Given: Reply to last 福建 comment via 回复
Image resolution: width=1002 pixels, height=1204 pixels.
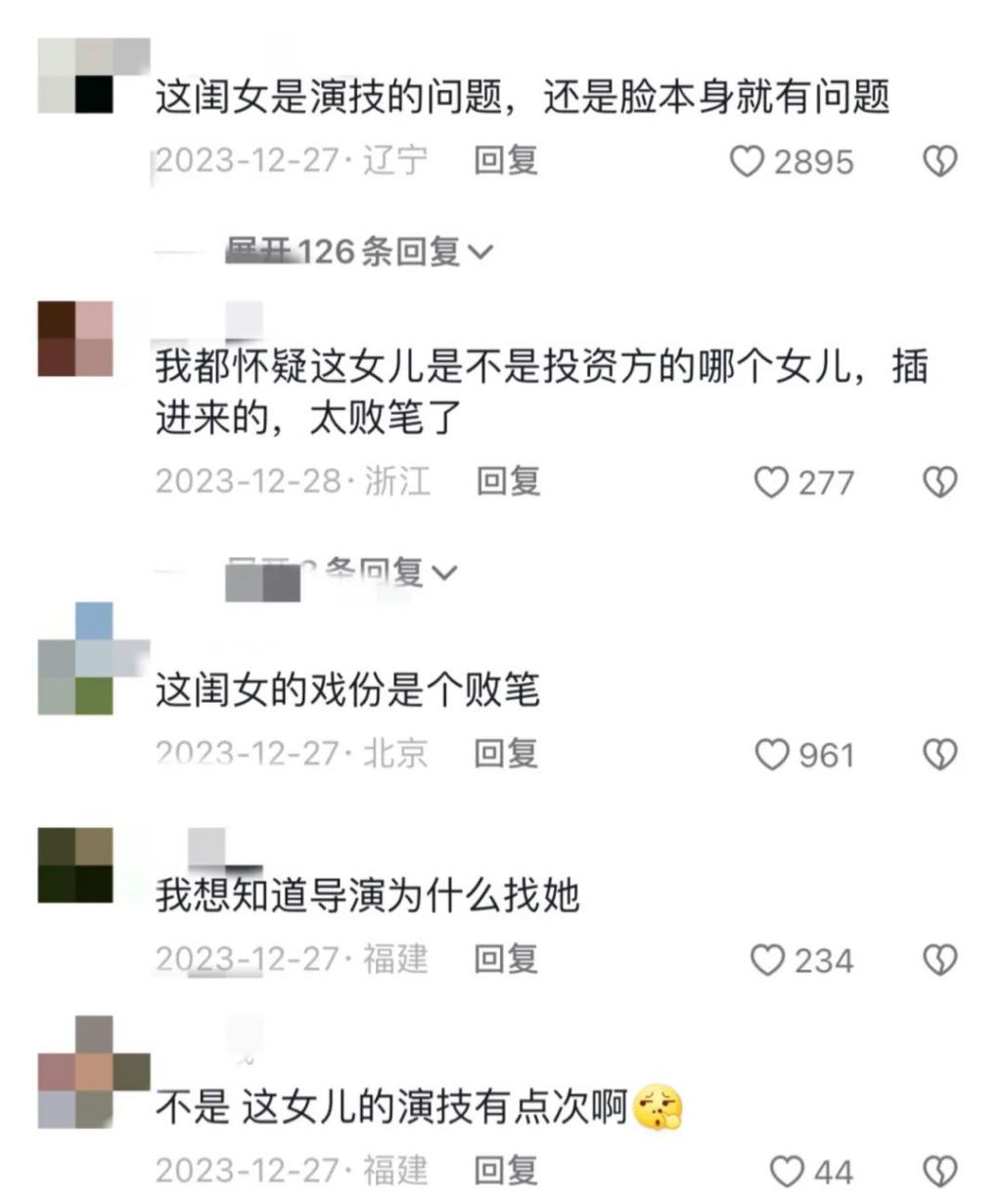Looking at the screenshot, I should tap(506, 1170).
